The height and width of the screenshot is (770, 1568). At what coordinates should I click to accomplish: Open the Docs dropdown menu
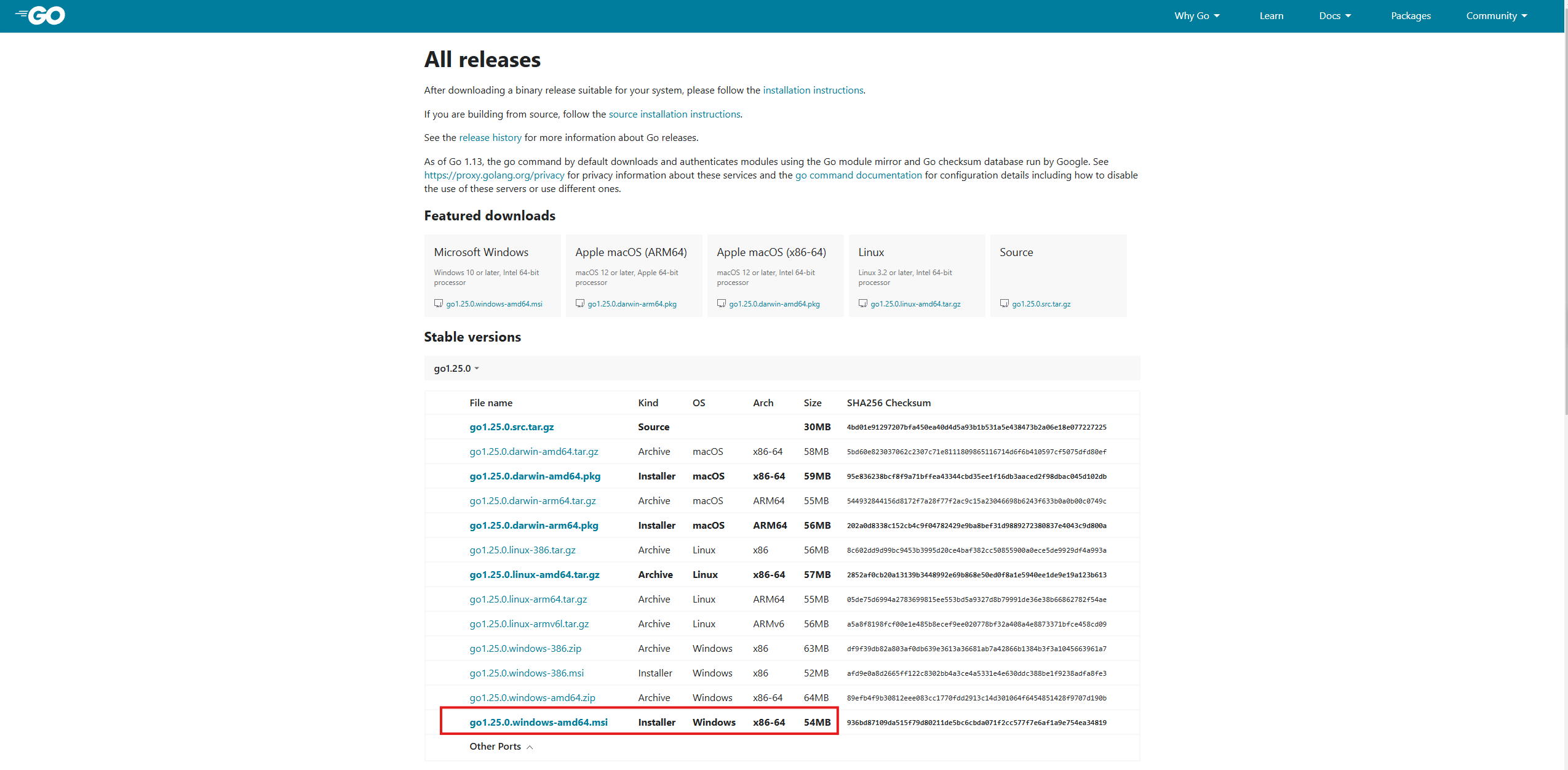tap(1335, 16)
